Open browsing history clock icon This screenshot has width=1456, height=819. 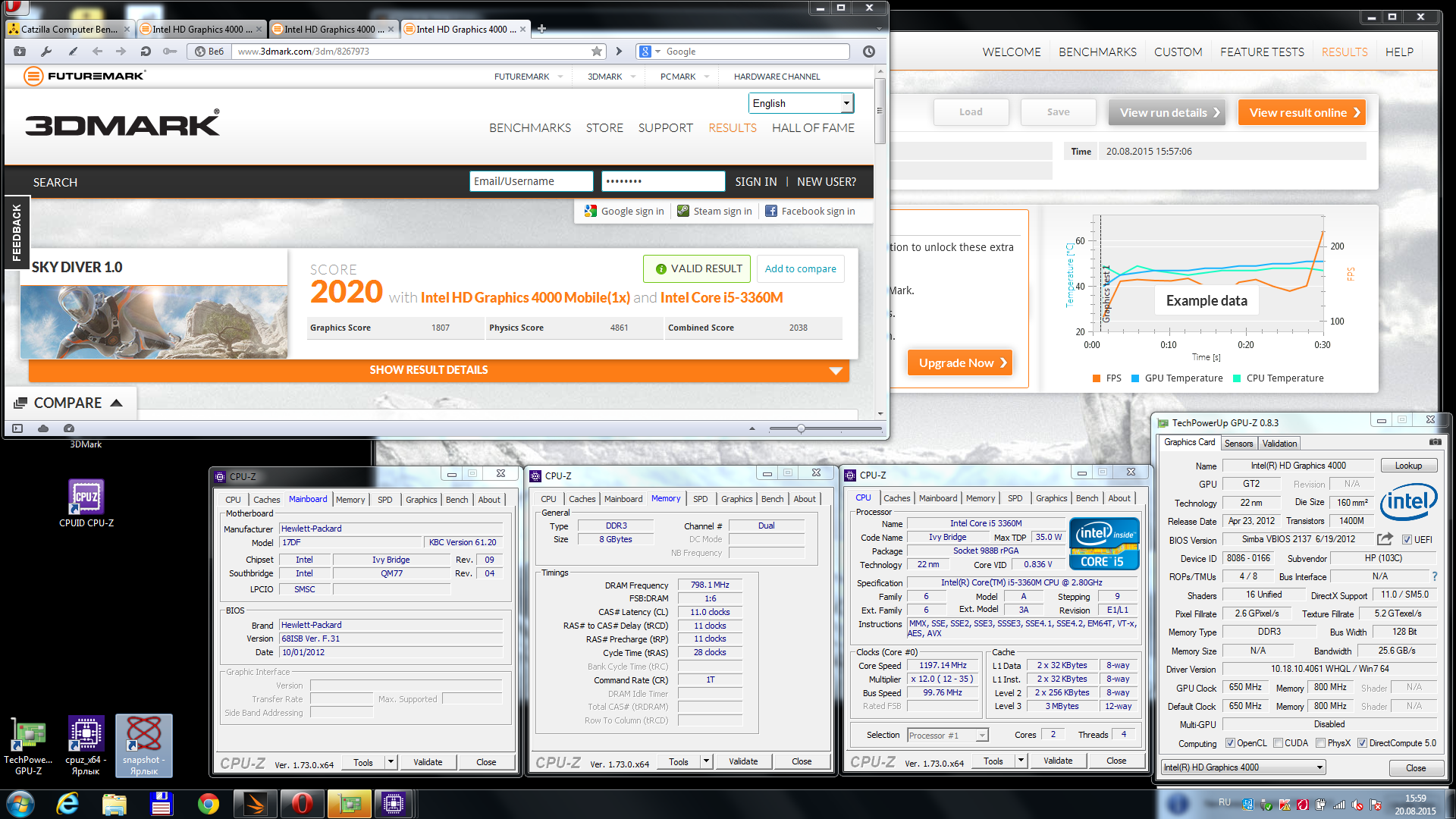(x=869, y=52)
